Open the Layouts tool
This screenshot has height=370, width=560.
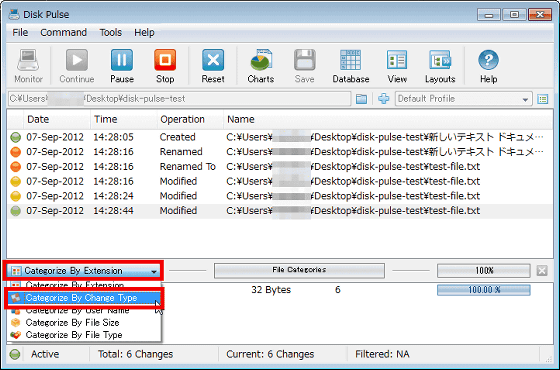(440, 66)
